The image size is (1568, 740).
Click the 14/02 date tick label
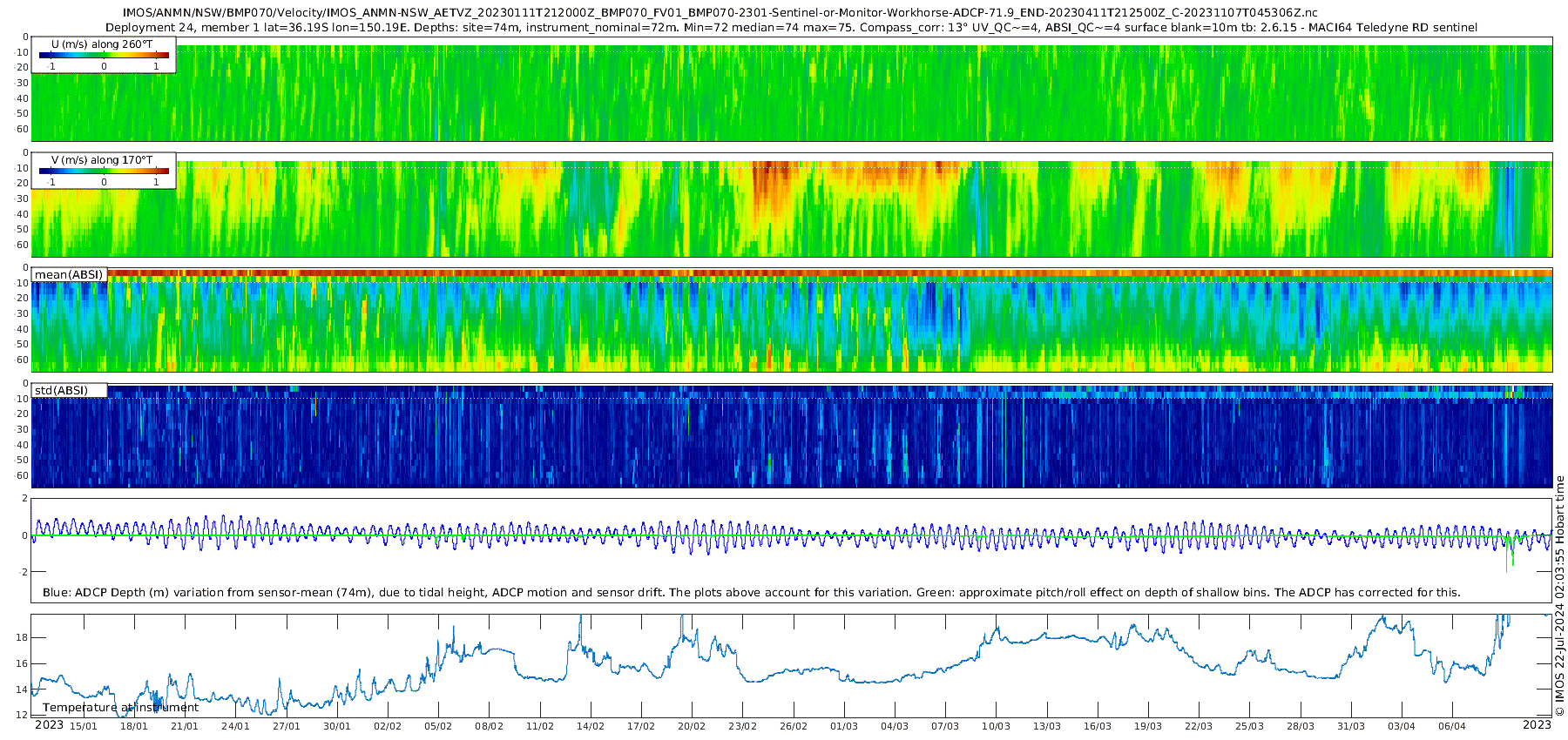pyautogui.click(x=591, y=726)
